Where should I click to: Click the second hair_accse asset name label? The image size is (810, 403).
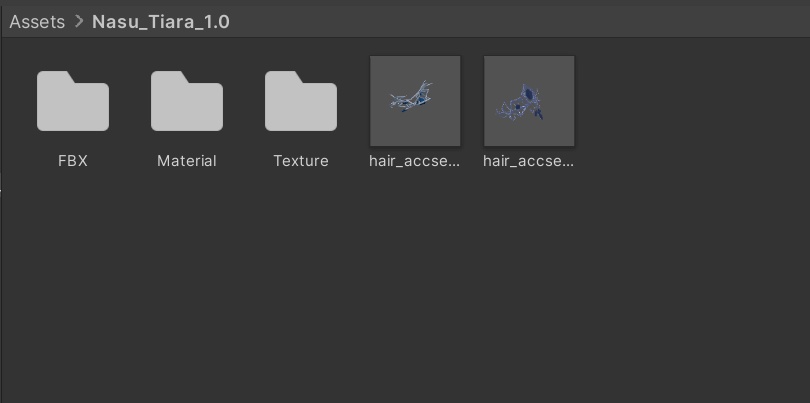tap(529, 161)
